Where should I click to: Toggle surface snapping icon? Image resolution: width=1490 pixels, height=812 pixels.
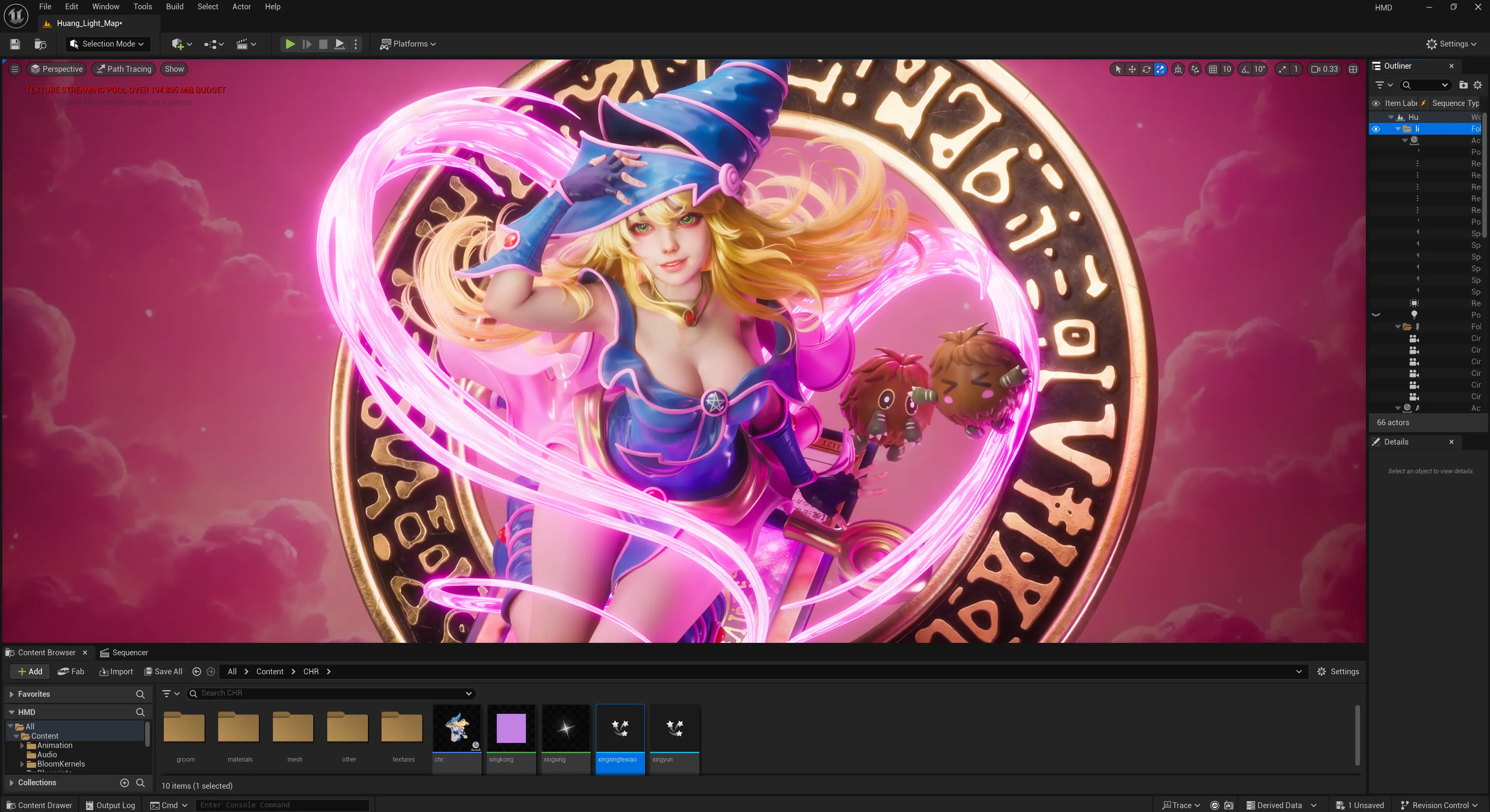coord(1195,69)
